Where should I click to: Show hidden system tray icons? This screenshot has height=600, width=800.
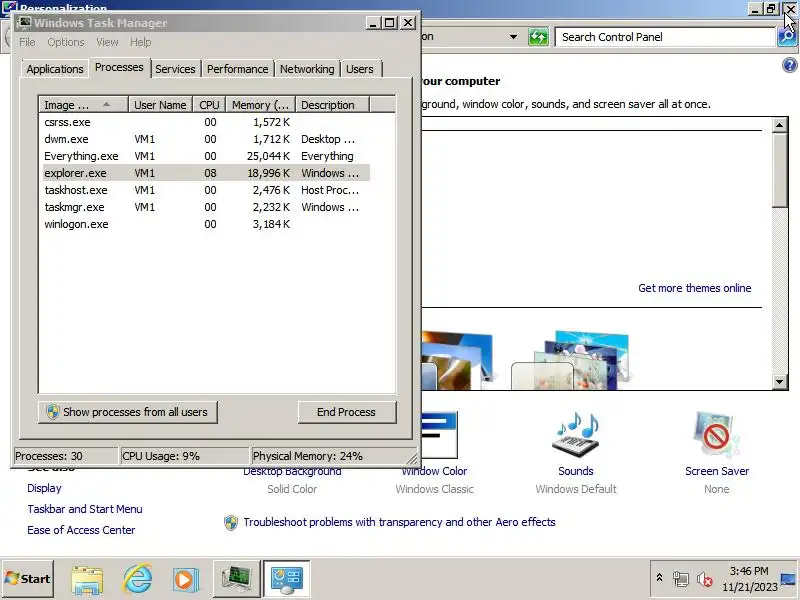click(659, 578)
